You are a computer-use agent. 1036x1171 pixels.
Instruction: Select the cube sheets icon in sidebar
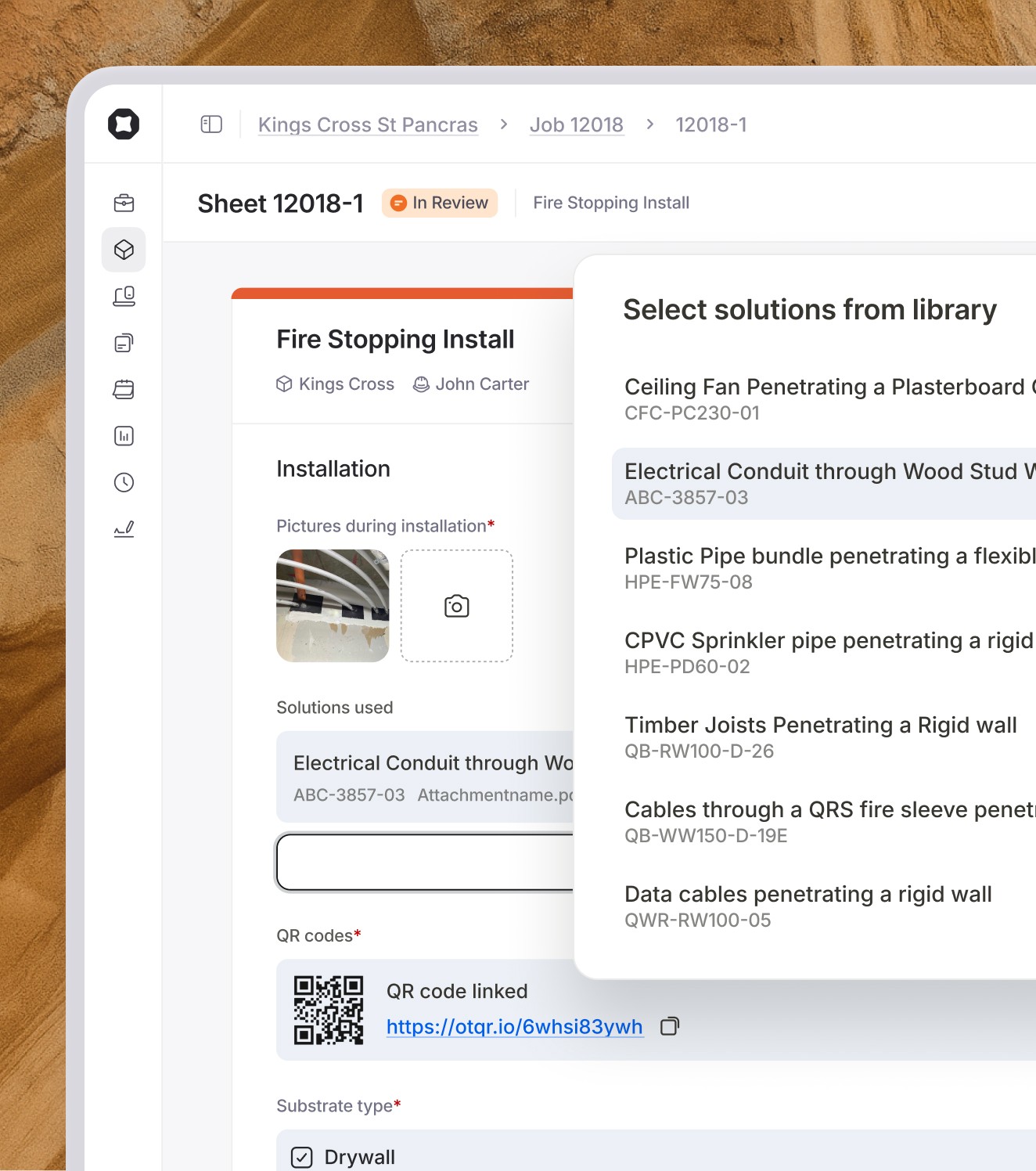pyautogui.click(x=124, y=250)
